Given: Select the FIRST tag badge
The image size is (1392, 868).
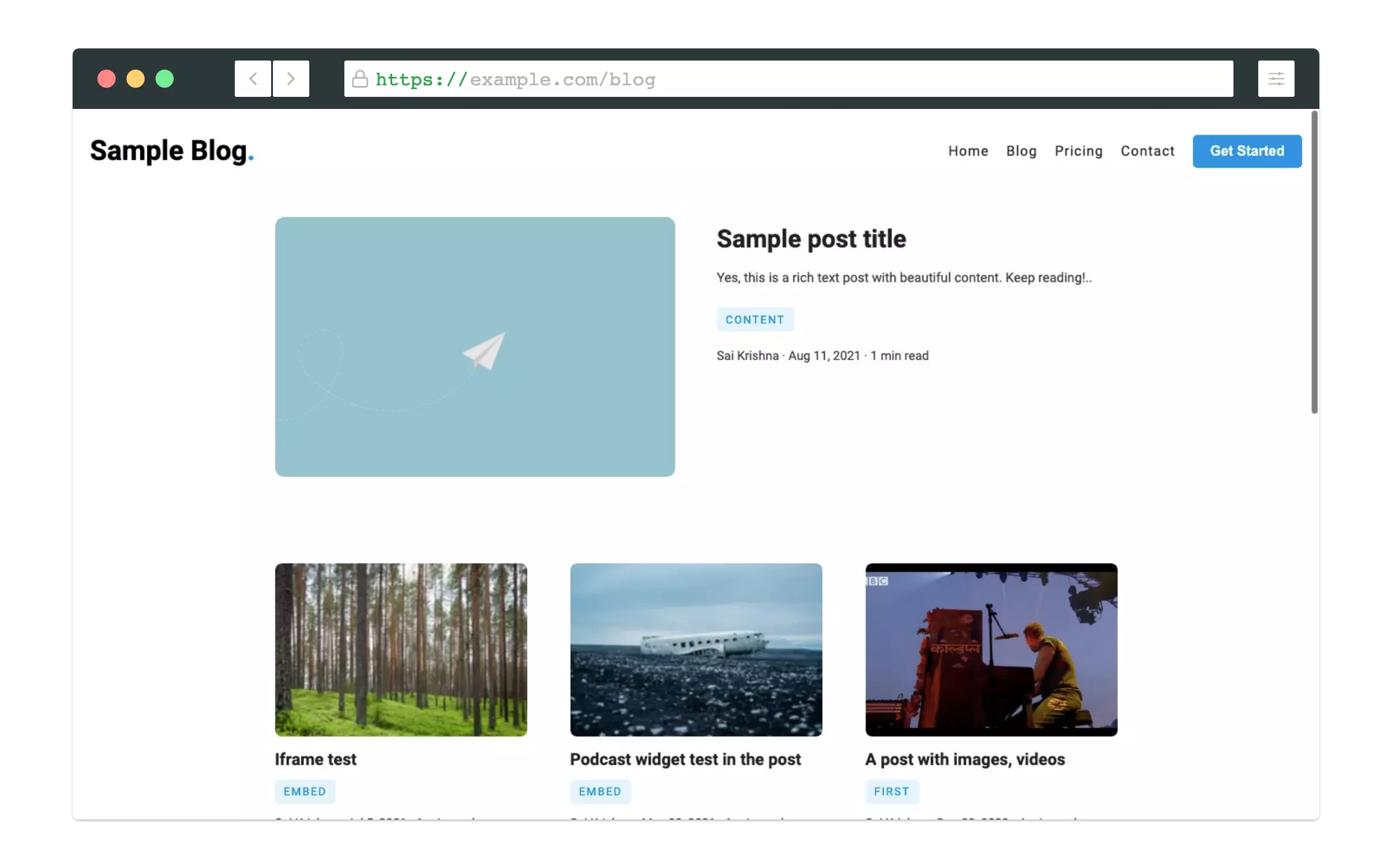Looking at the screenshot, I should [x=891, y=792].
